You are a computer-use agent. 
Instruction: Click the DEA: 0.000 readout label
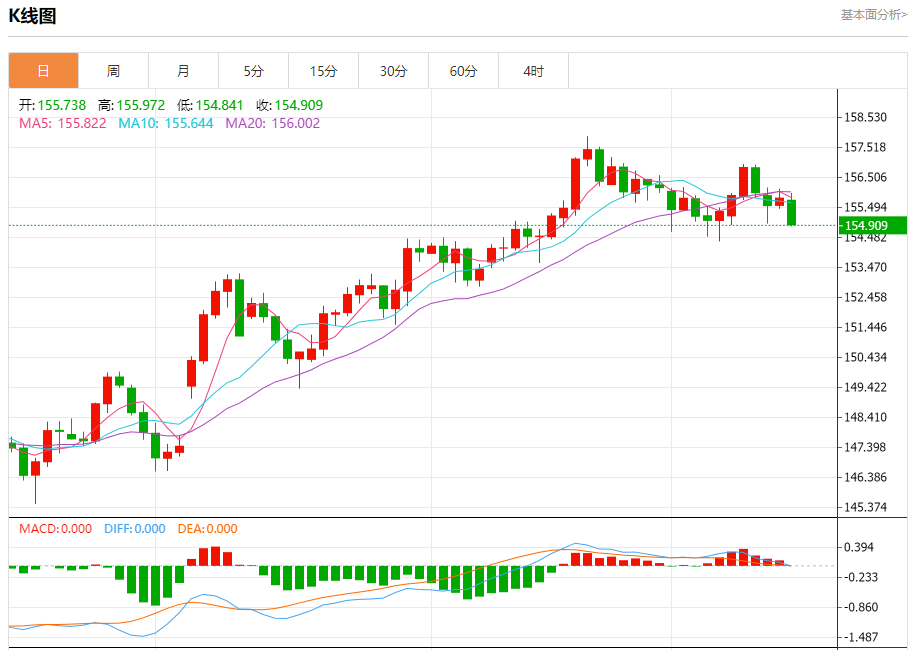click(207, 529)
